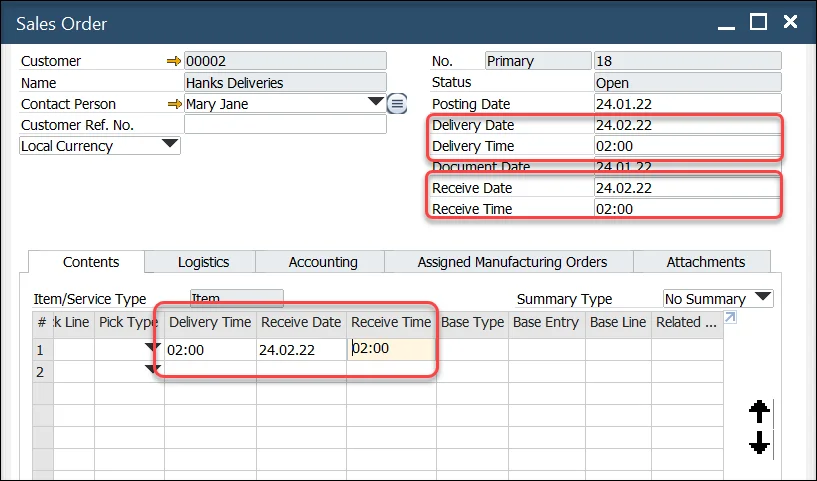Screen dimensions: 817x481
Task: Maximize the Sales Order window
Action: [758, 22]
